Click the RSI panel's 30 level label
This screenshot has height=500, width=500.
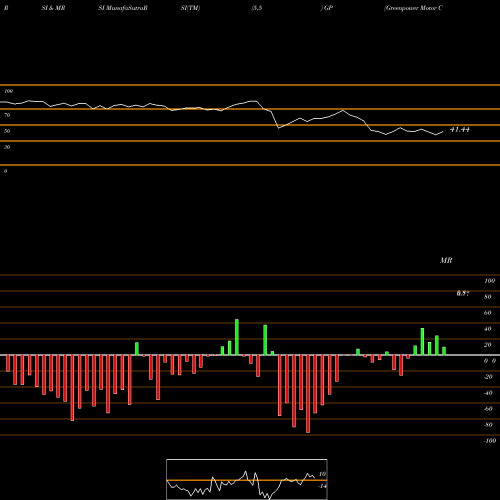coord(7,147)
